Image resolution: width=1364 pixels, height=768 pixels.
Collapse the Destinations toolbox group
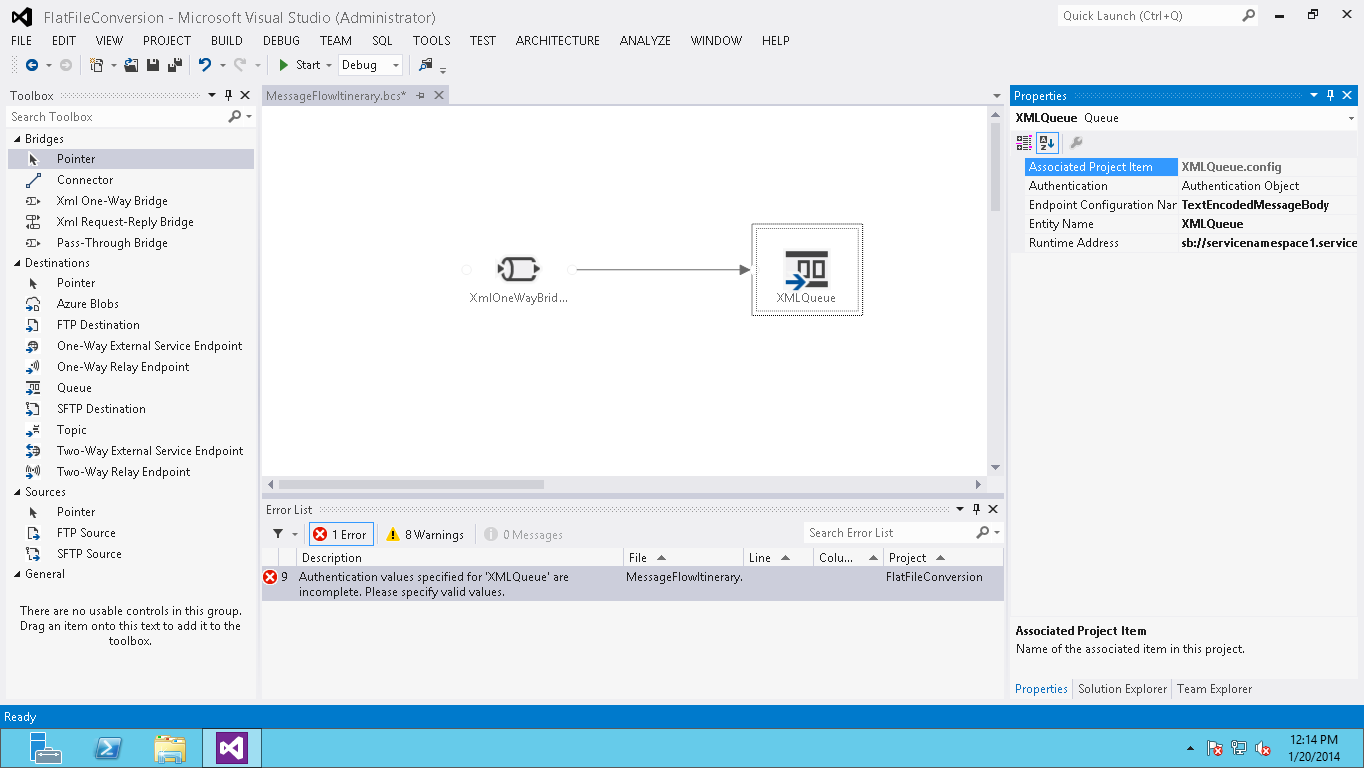tap(16, 263)
